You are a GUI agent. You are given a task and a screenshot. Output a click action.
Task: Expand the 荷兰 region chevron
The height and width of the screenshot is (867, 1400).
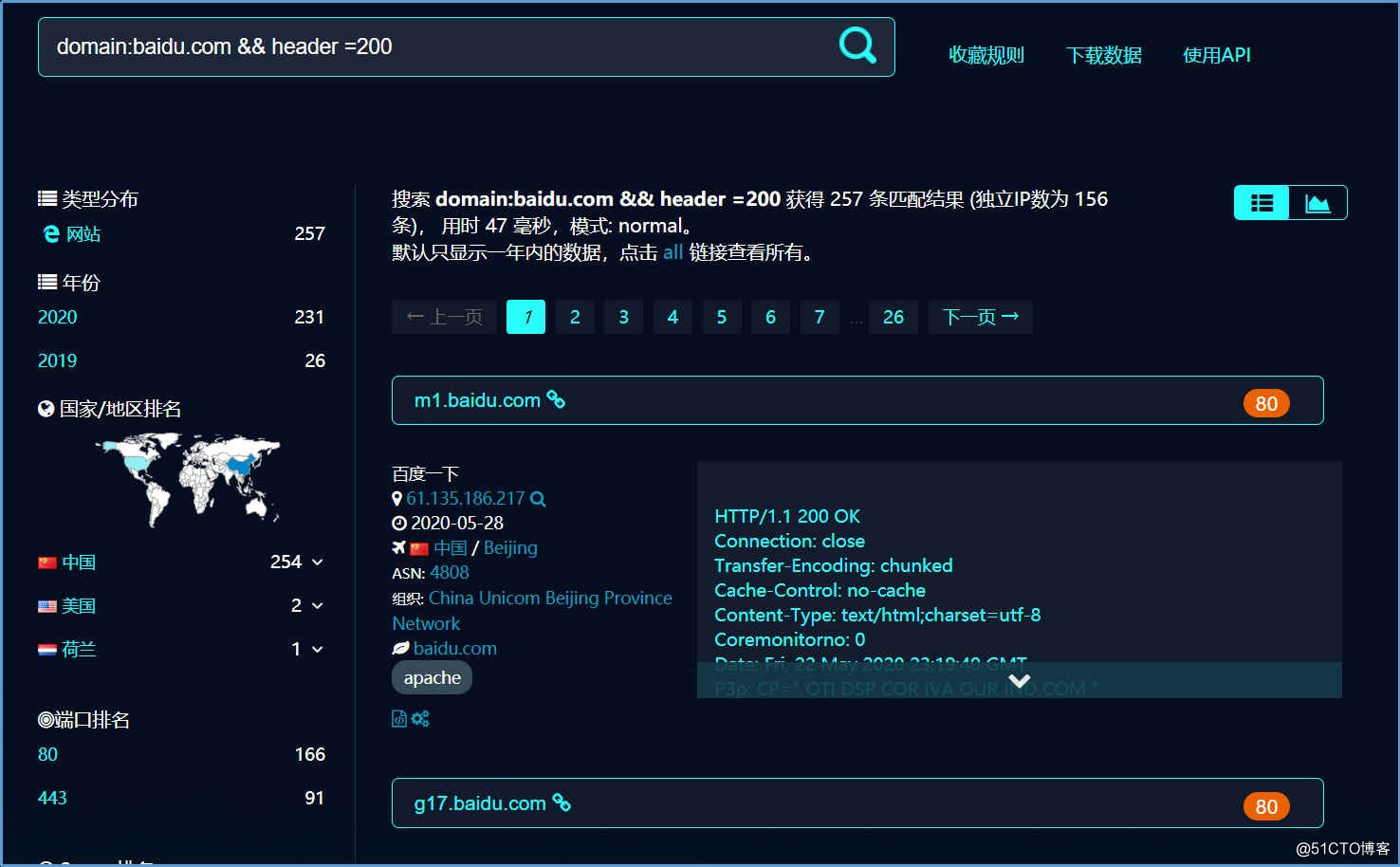[317, 650]
